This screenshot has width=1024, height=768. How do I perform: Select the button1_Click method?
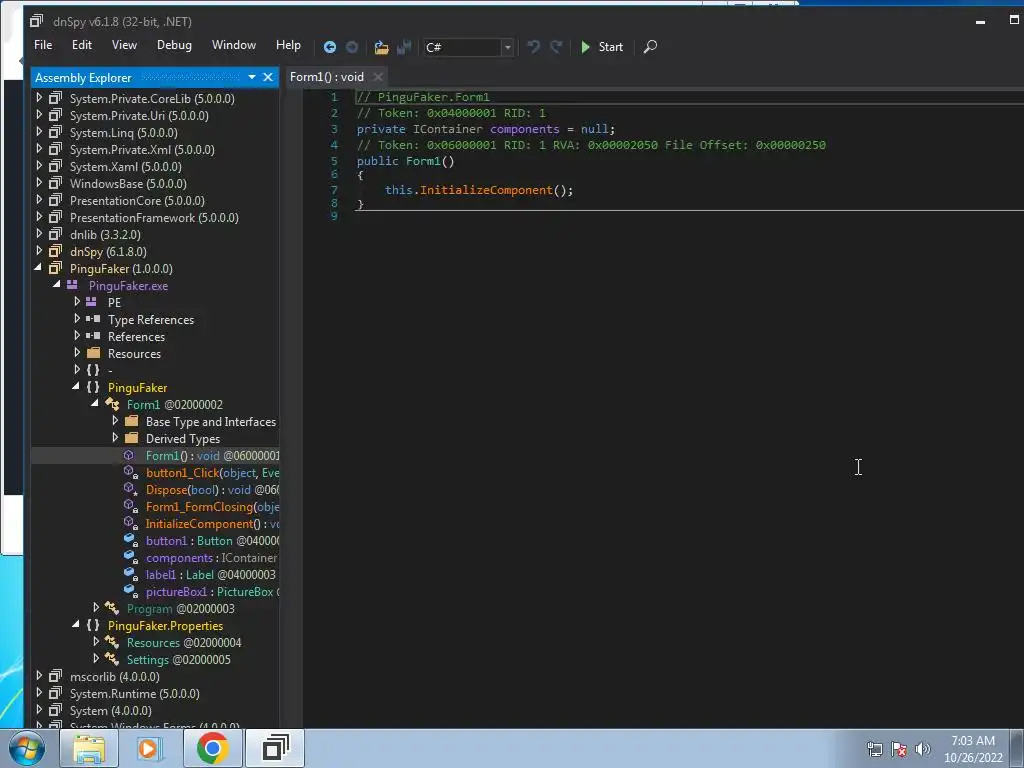pyautogui.click(x=212, y=473)
